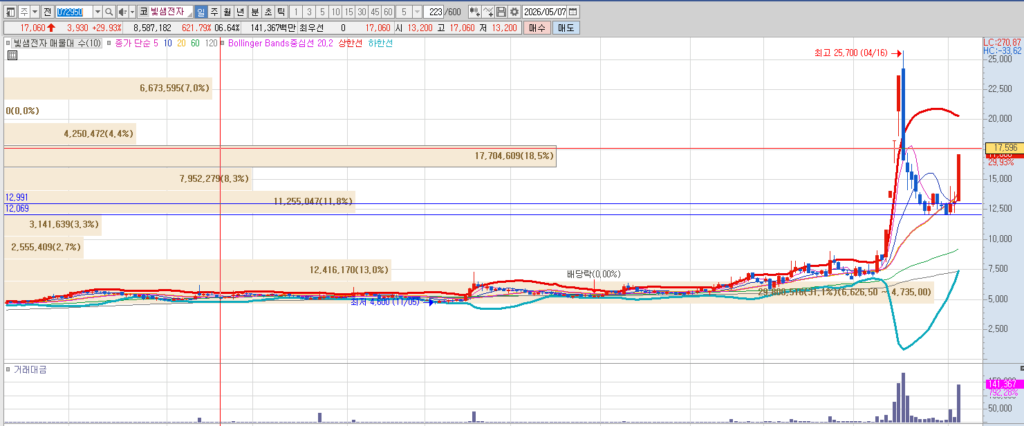
Task: Click the date field 2026/05/07
Action: coord(545,12)
